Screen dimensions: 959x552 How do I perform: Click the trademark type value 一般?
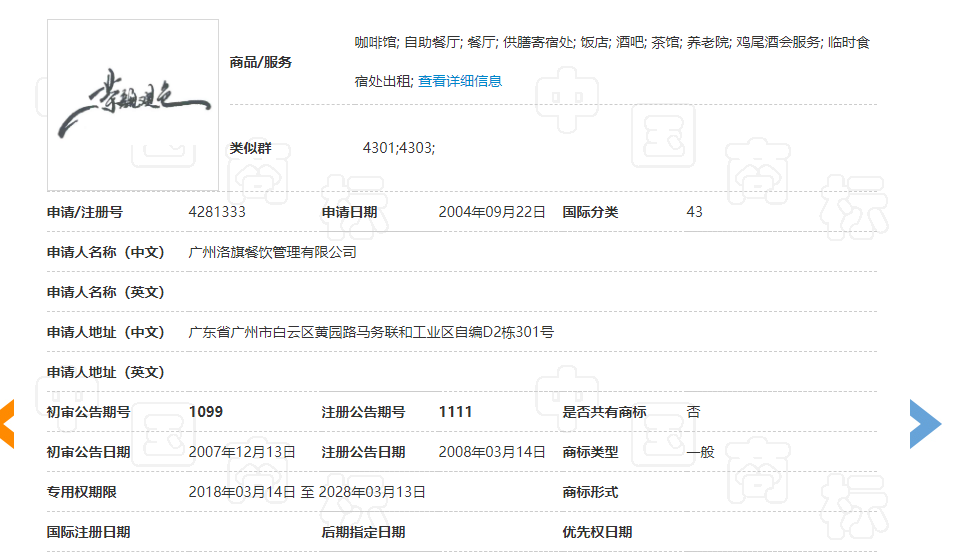tap(701, 452)
